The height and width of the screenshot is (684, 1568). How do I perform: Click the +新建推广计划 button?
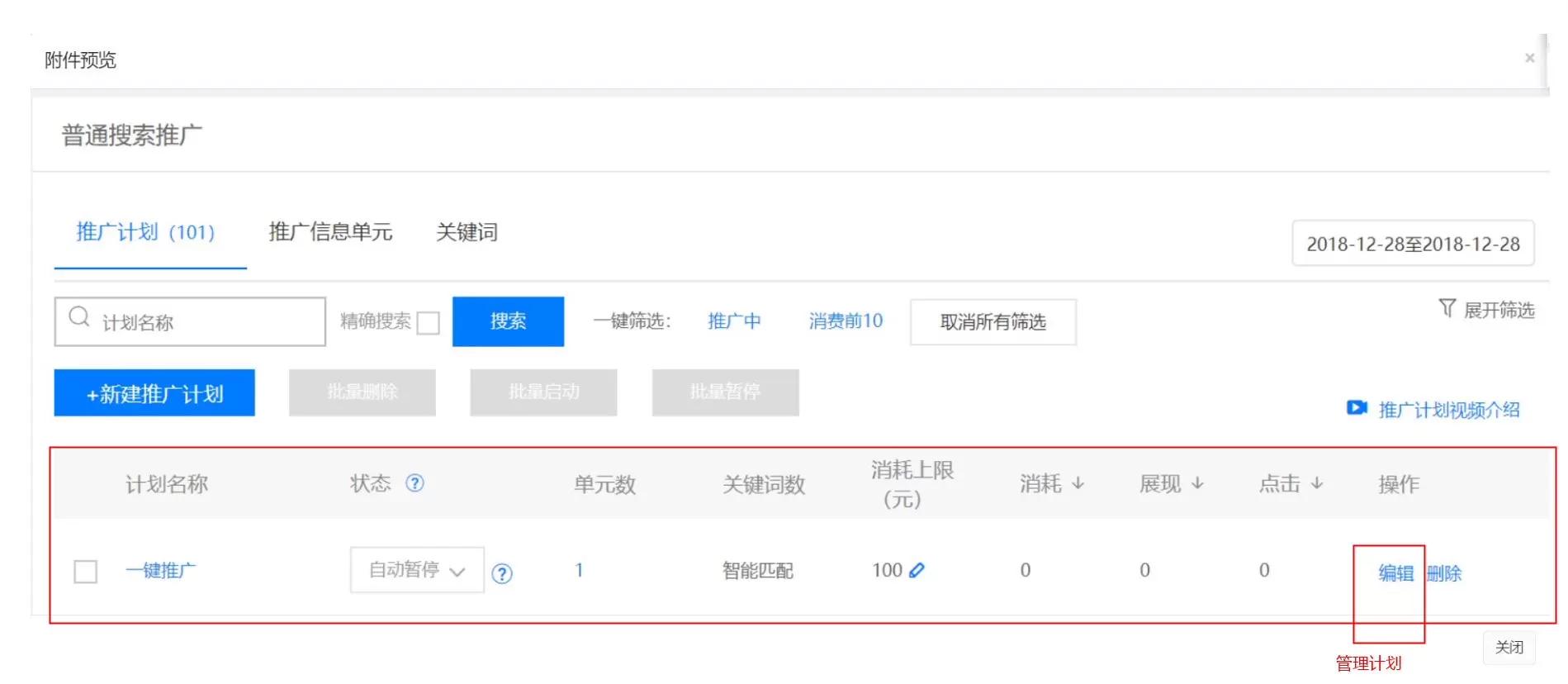154,393
